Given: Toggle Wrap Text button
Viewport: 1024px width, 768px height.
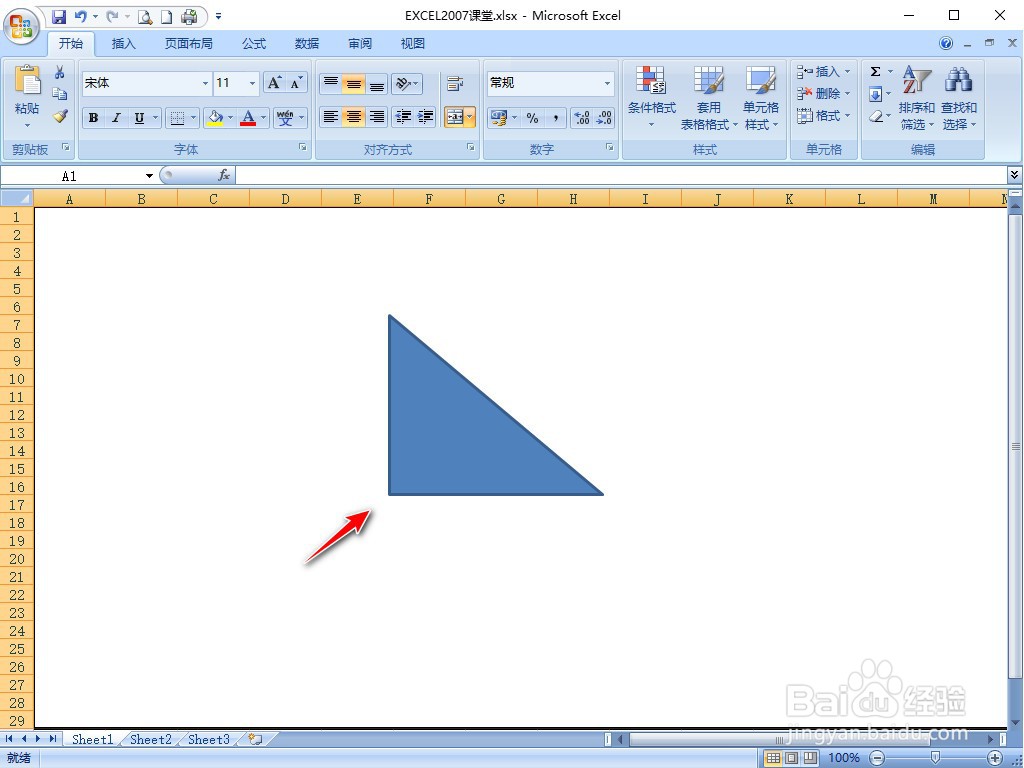Looking at the screenshot, I should coord(455,83).
